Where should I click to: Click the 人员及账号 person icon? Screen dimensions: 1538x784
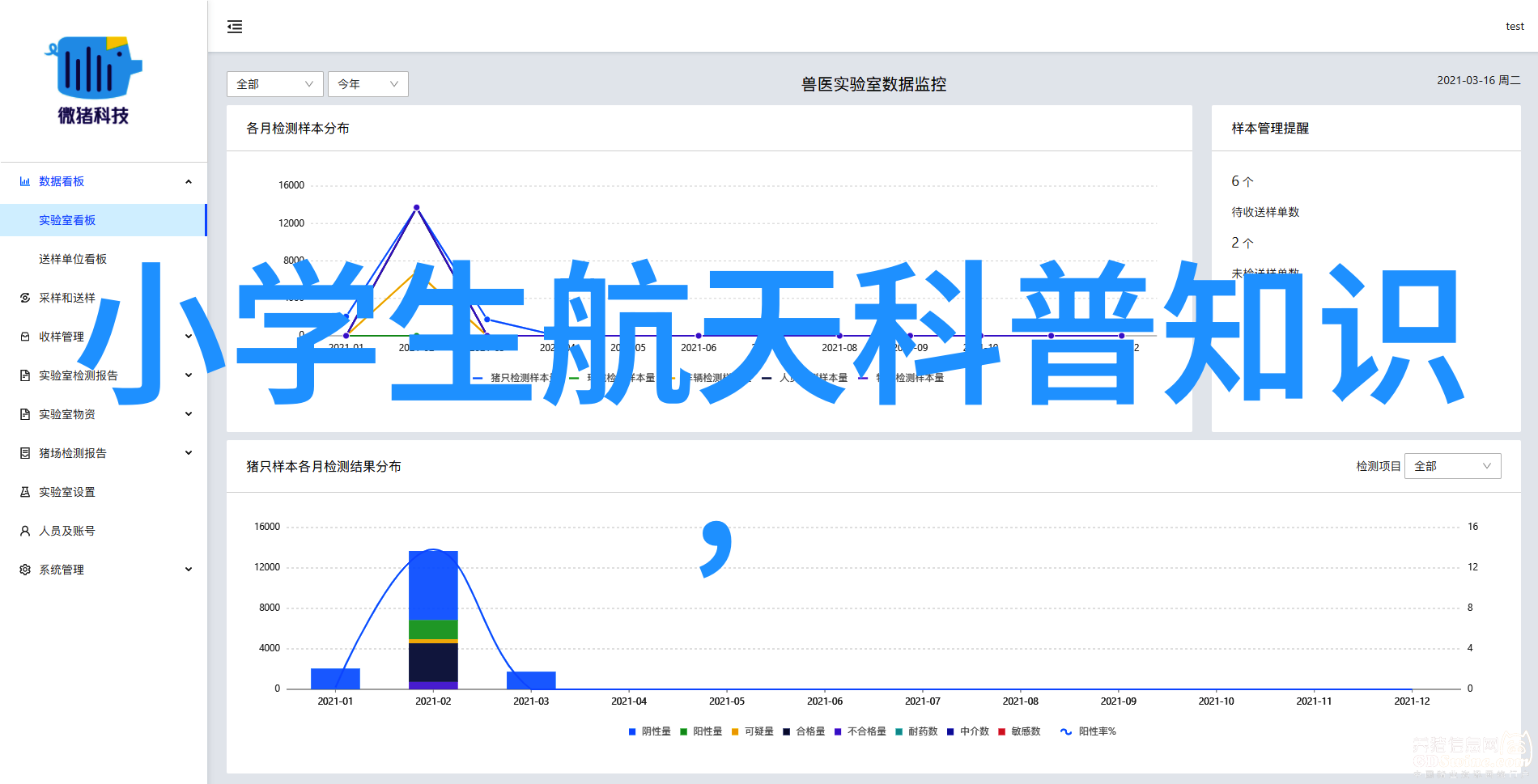point(25,531)
